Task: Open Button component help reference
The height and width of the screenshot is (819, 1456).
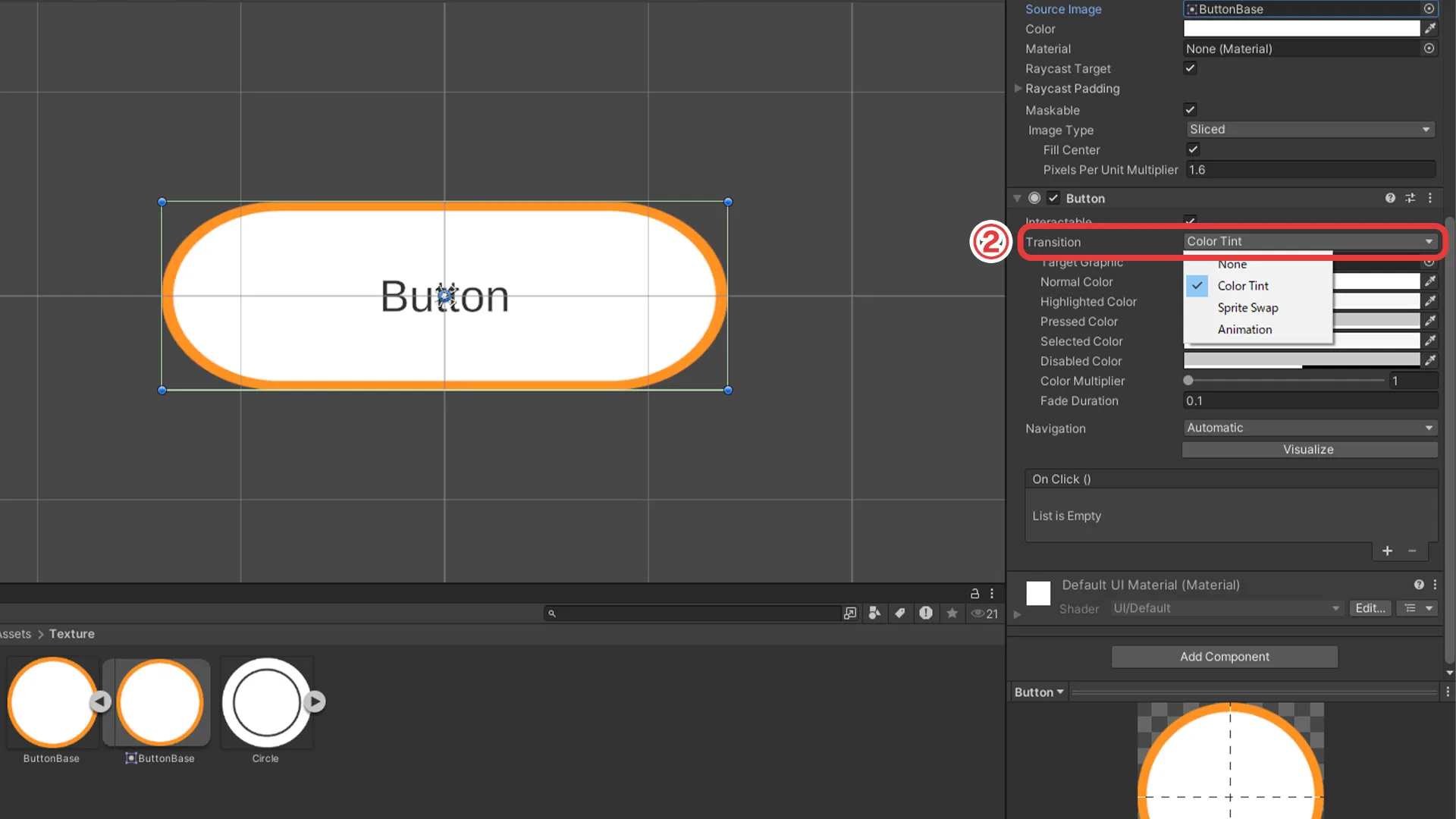Action: pyautogui.click(x=1390, y=198)
